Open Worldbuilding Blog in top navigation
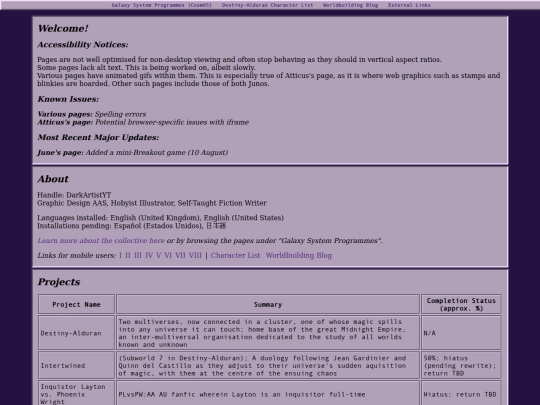Screen dimensions: 540x405 pos(351,5)
